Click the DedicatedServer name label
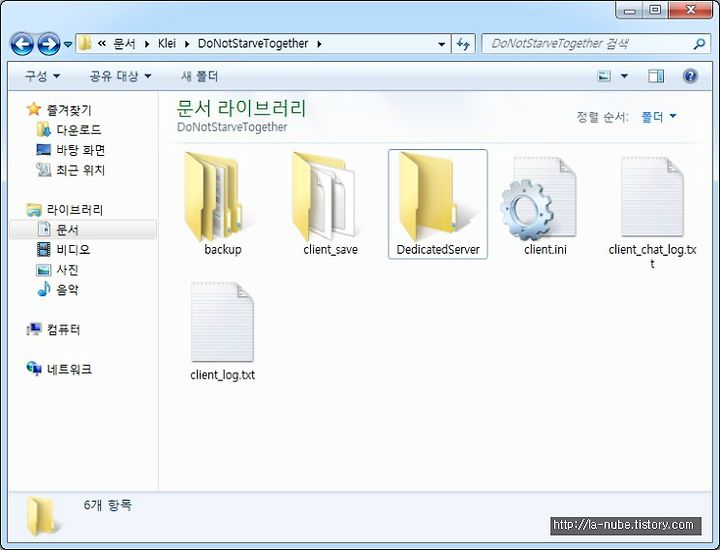 tap(438, 249)
